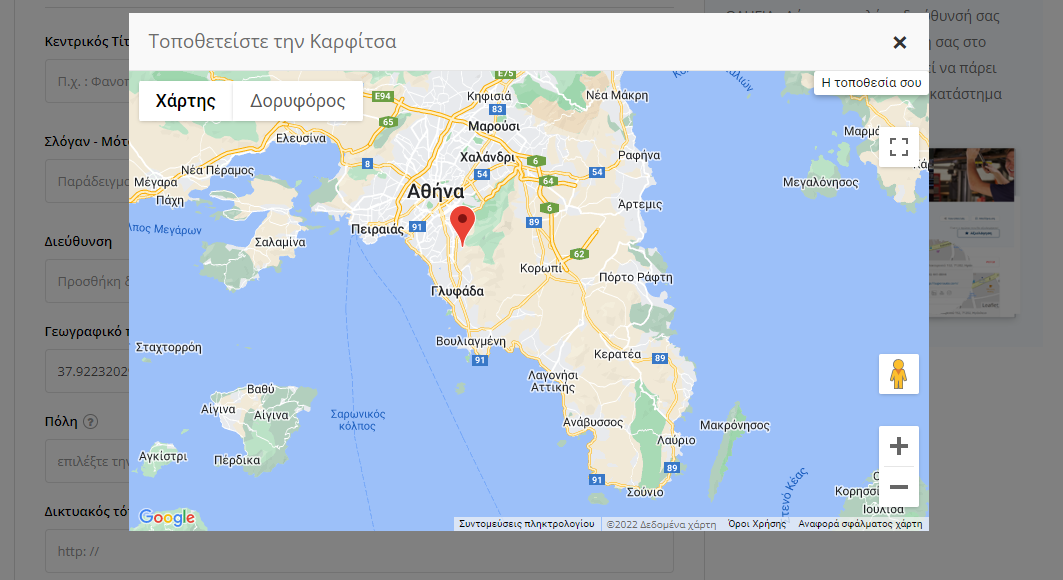Open the Google logo link
1063x580 pixels.
[x=167, y=518]
